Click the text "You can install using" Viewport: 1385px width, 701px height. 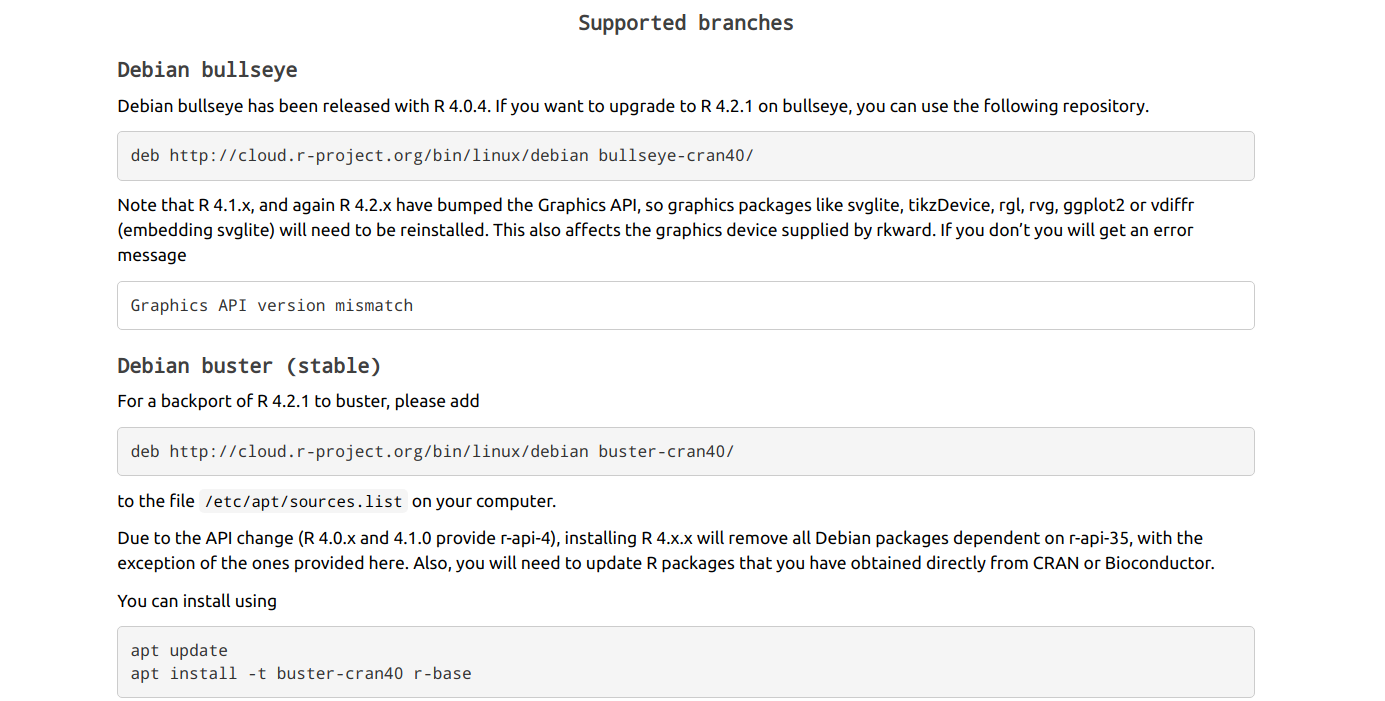coord(197,601)
